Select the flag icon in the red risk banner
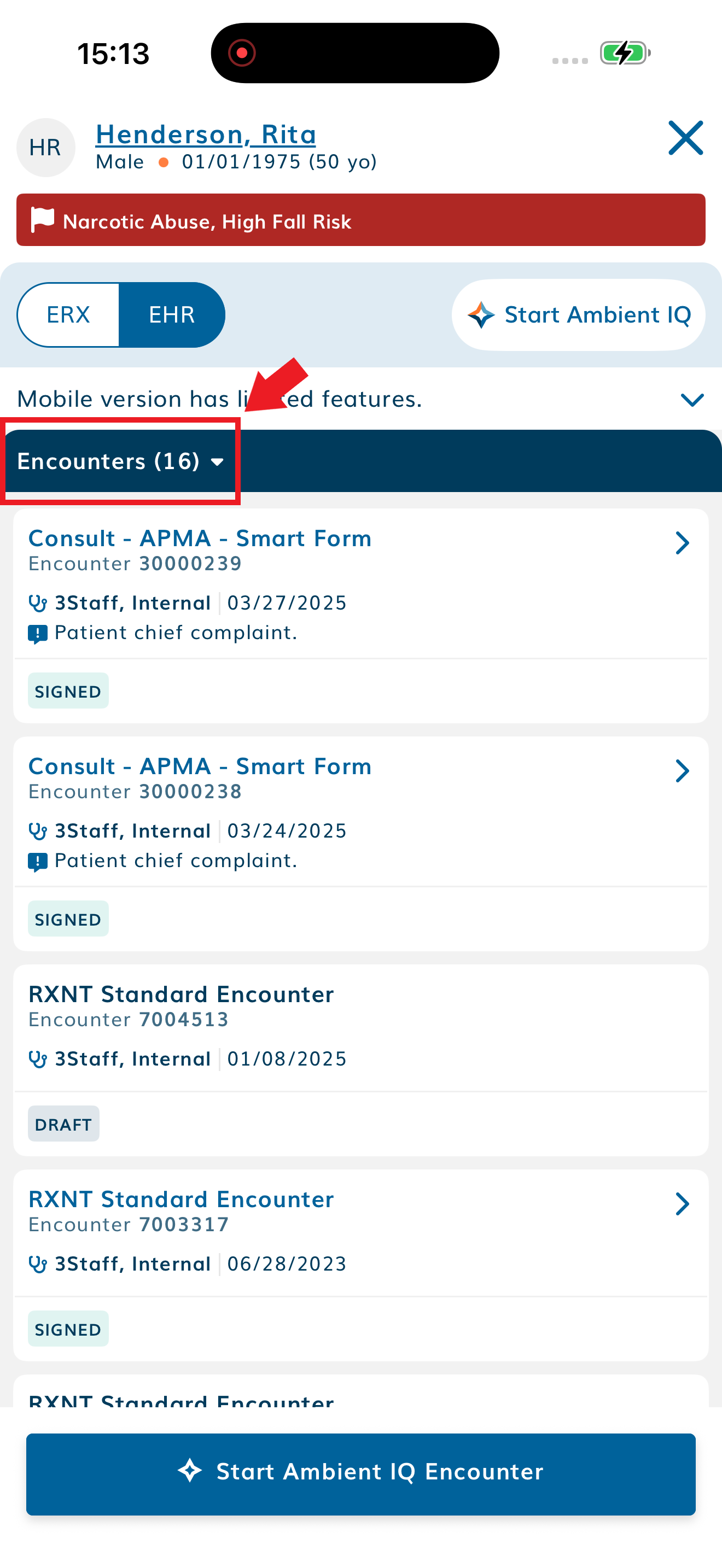Viewport: 722px width, 1568px height. pos(43,220)
